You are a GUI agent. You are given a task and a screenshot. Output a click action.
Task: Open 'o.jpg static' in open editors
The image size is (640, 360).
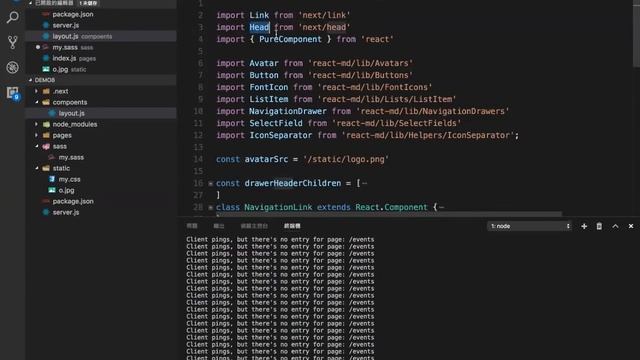[x=102, y=69]
